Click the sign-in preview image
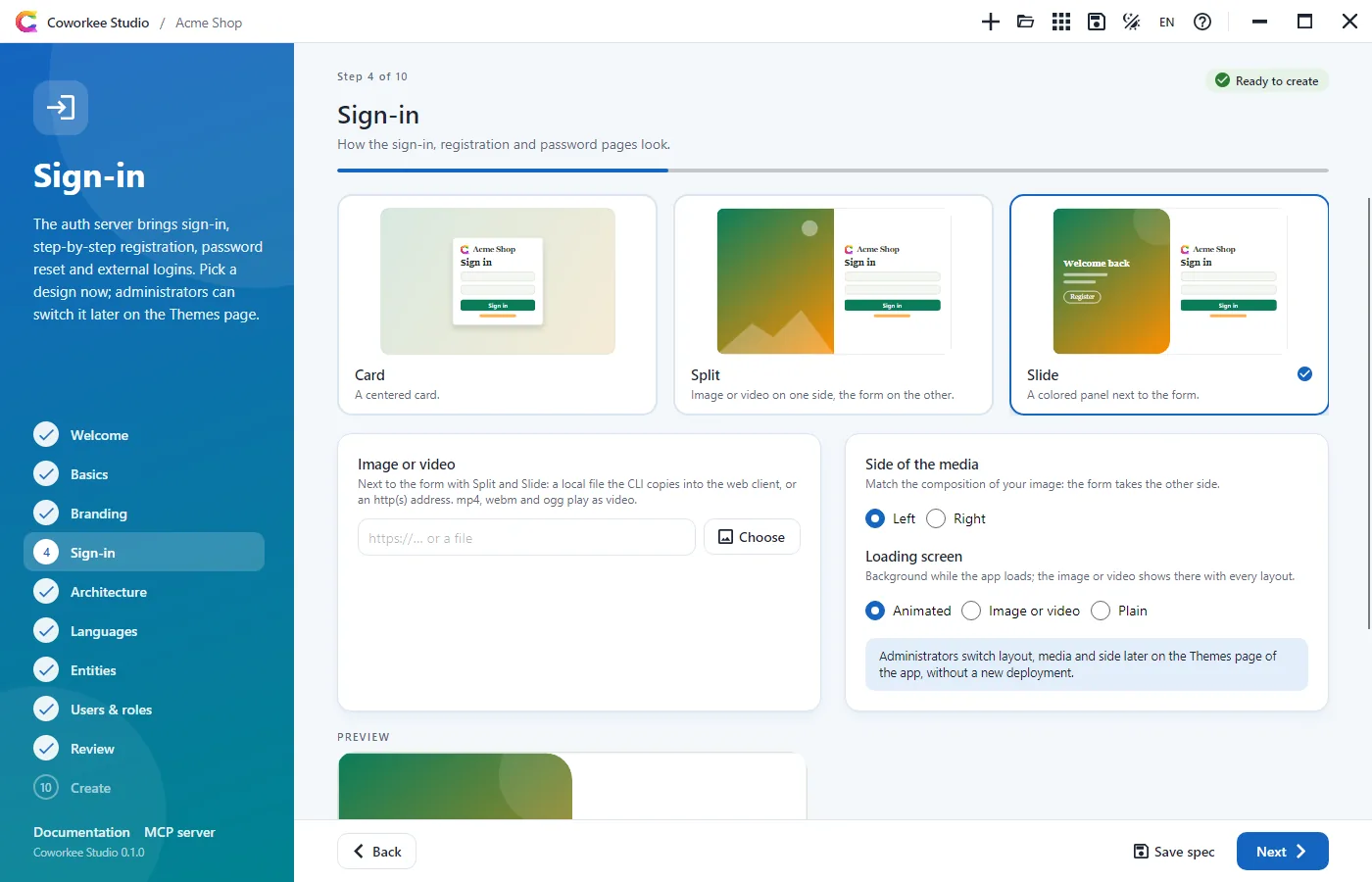This screenshot has height=882, width=1372. point(572,786)
